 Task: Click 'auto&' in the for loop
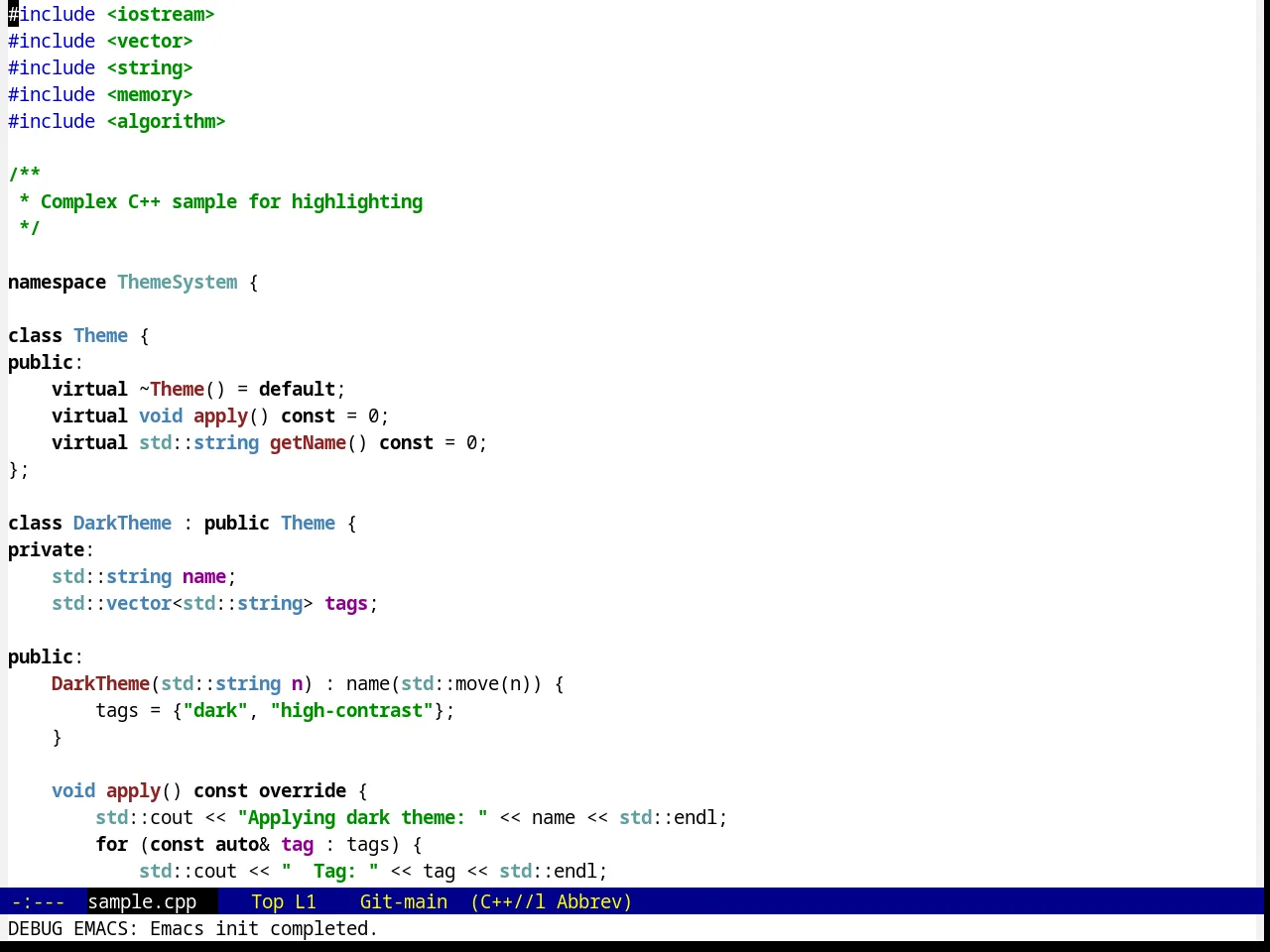click(242, 844)
